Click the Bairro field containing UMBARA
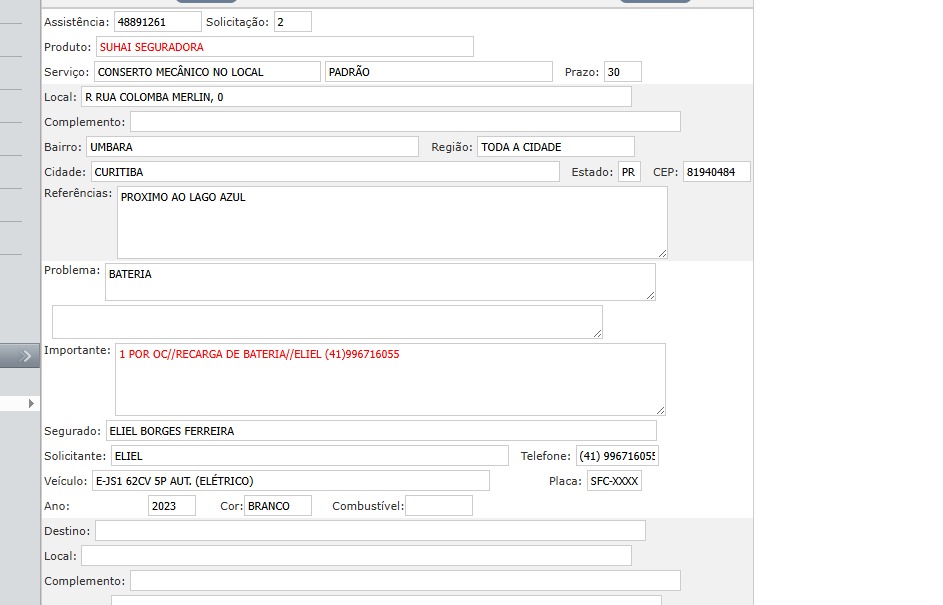The image size is (943, 605). (x=252, y=147)
